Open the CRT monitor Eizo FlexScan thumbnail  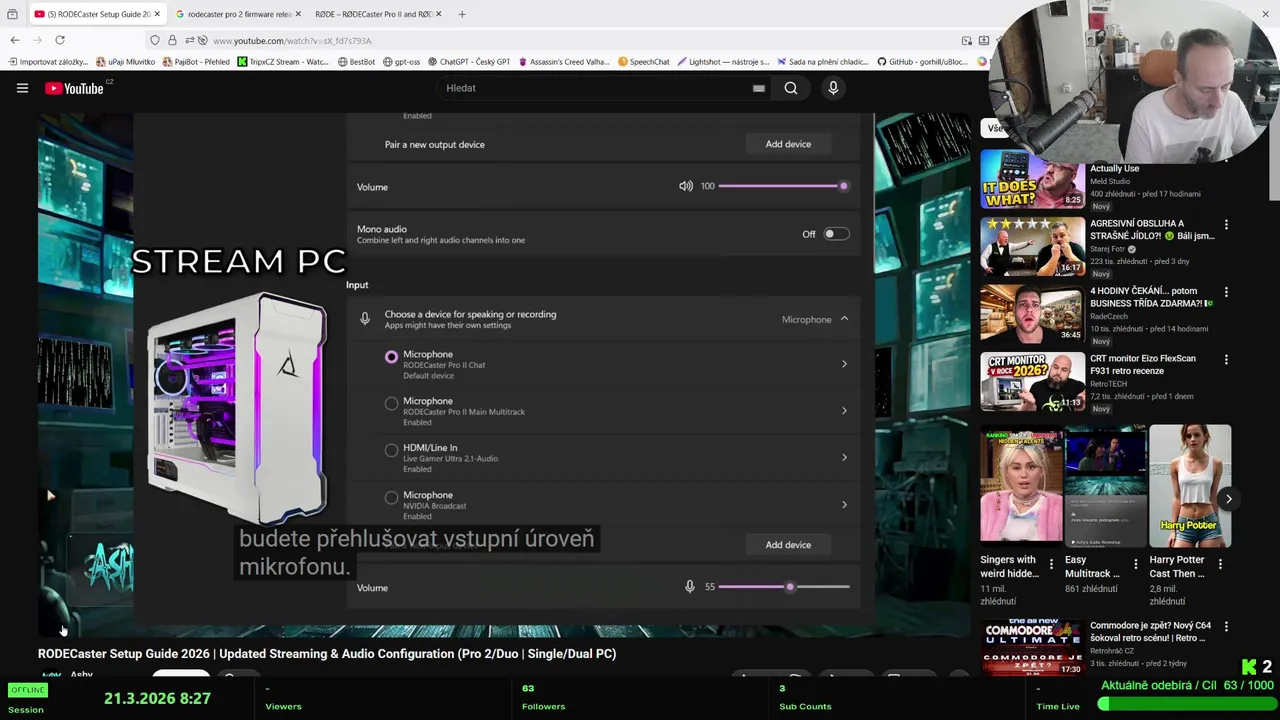(x=1032, y=382)
